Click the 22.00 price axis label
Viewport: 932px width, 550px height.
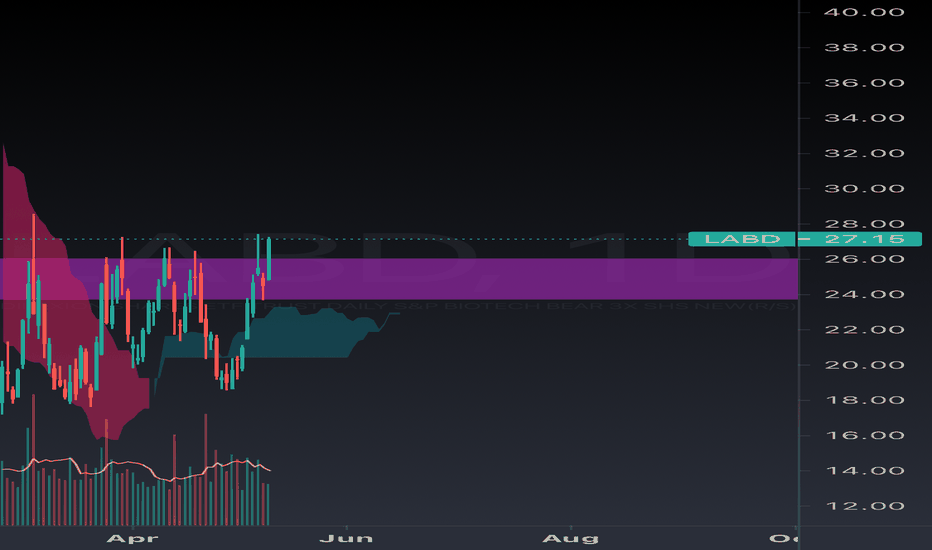point(864,329)
